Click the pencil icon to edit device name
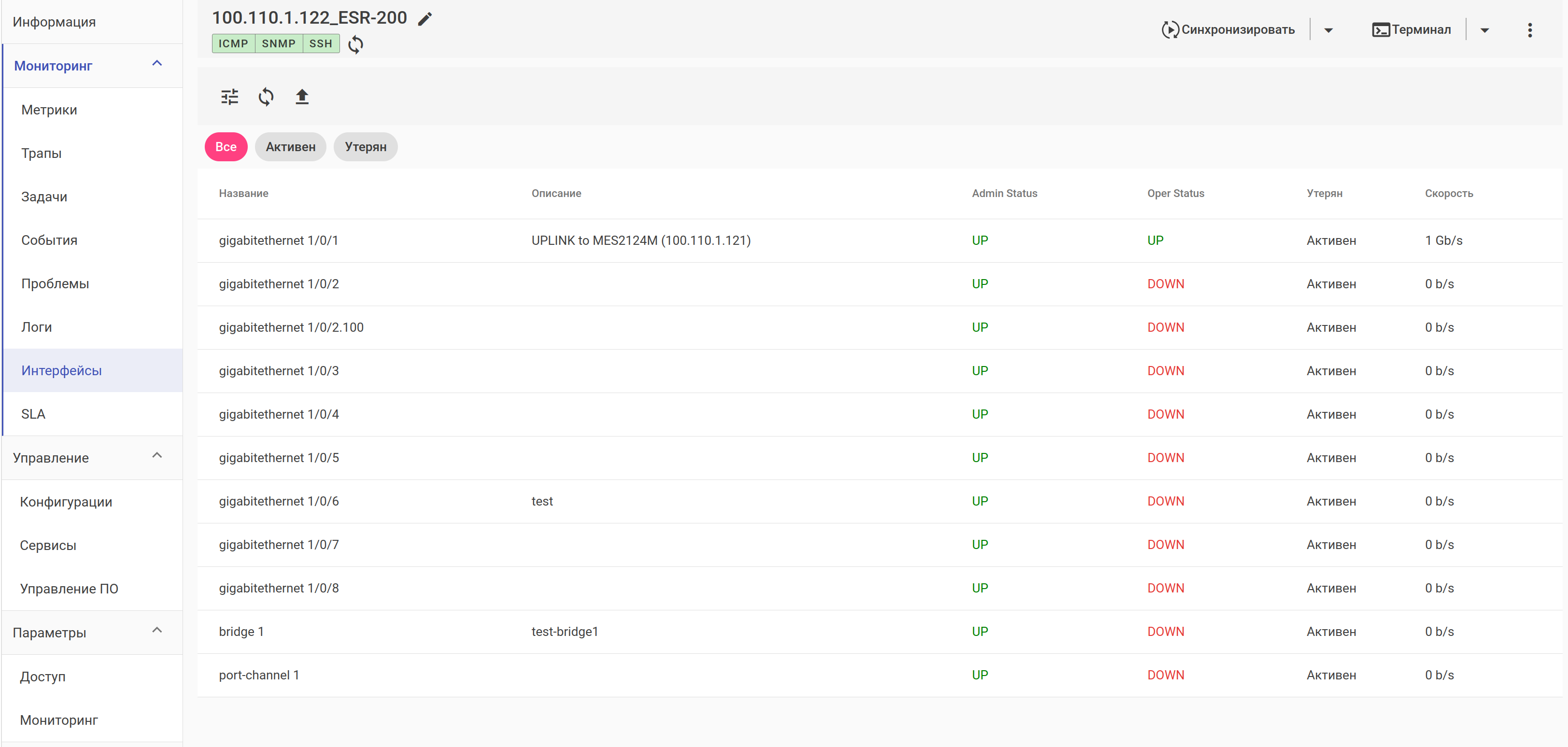The height and width of the screenshot is (747, 1568). (425, 19)
